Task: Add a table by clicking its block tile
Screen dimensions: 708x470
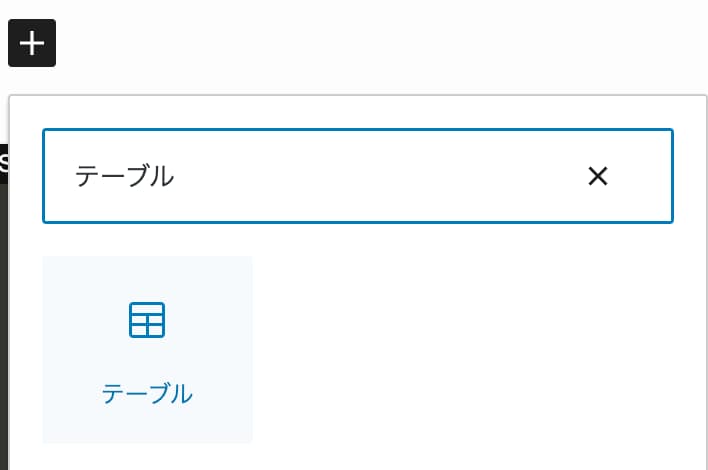Action: pos(147,349)
